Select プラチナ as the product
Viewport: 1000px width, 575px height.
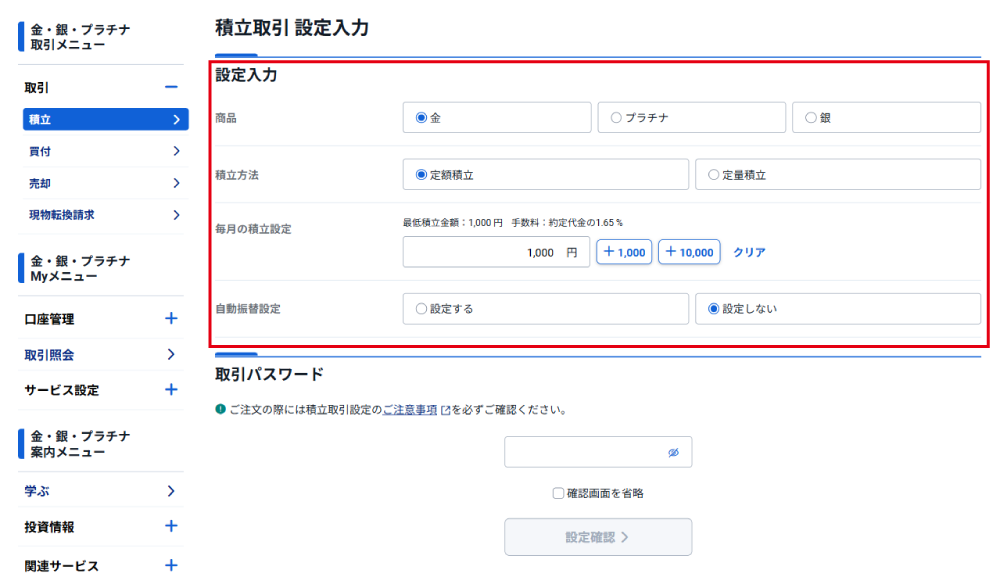point(616,118)
